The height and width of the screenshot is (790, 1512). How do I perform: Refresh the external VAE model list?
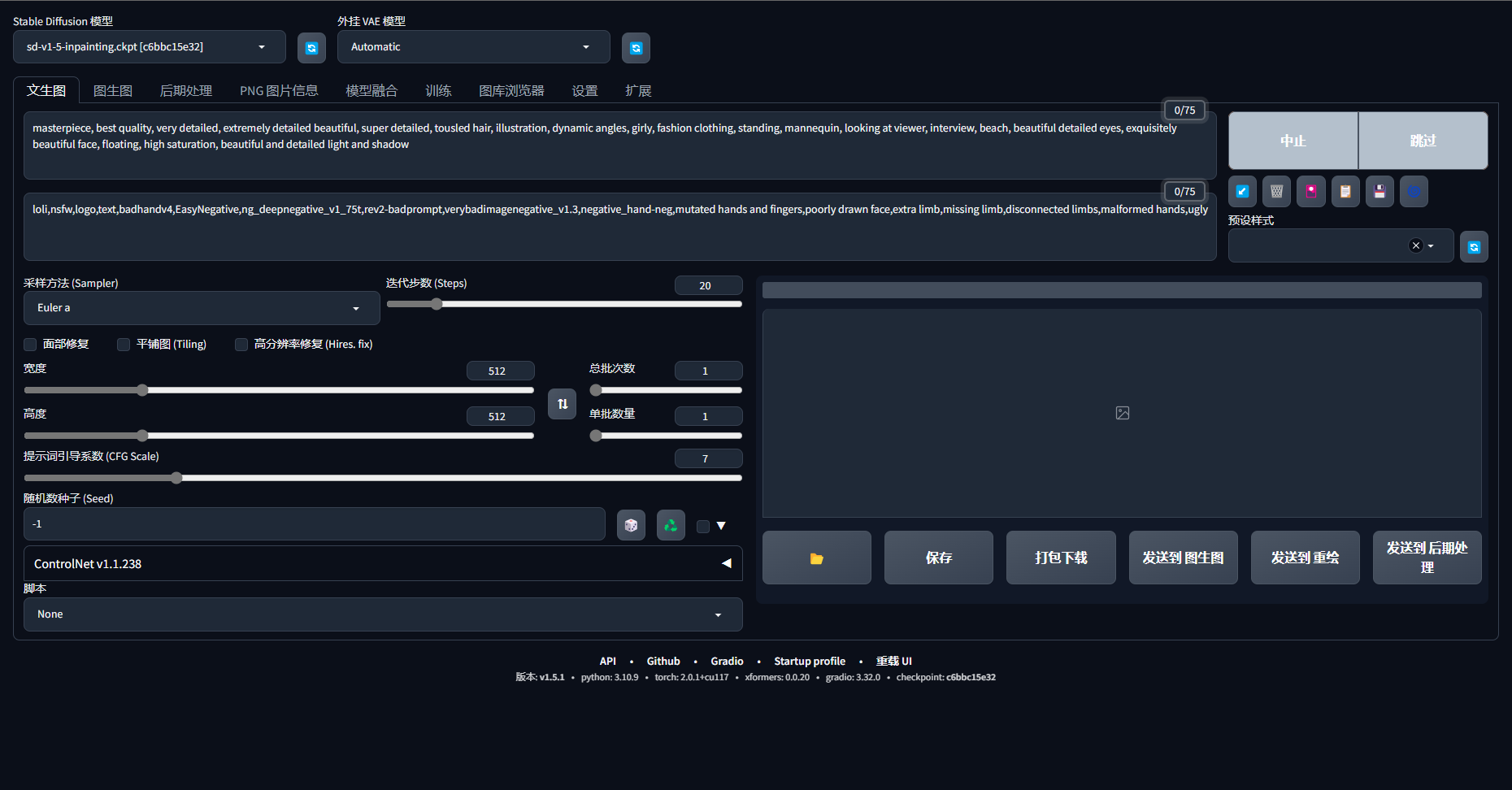point(636,48)
